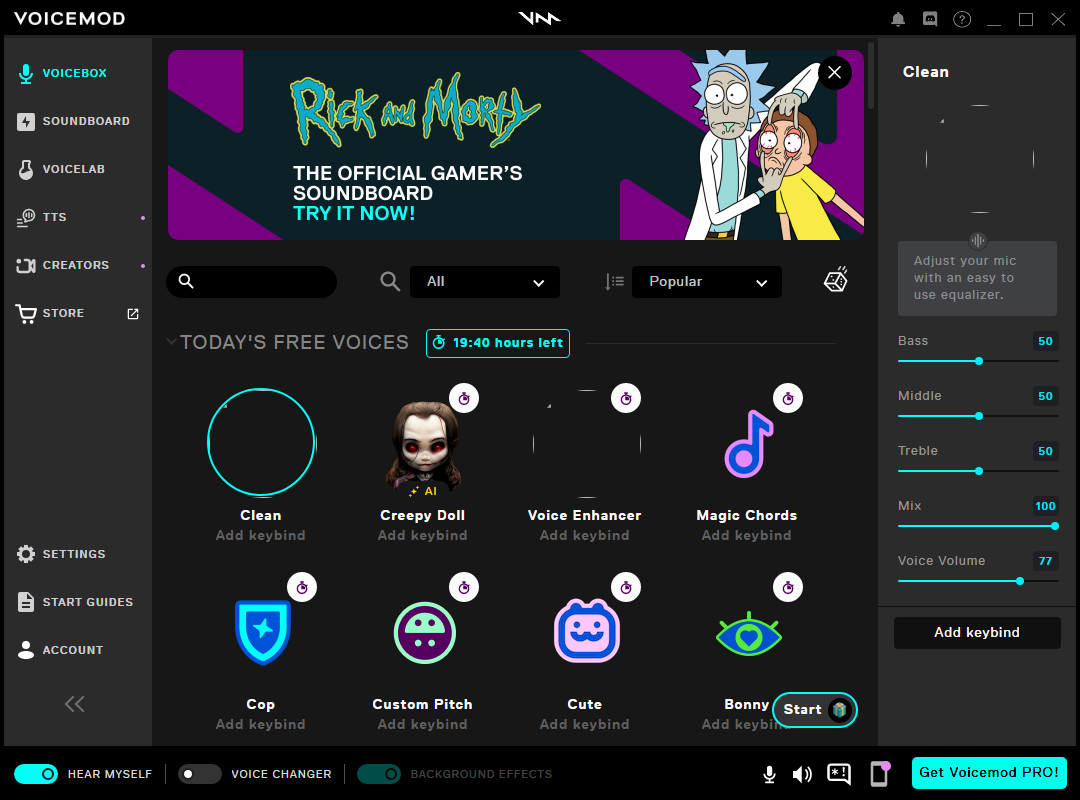Screen dimensions: 1080x800
Task: Add keybind under the Cute voice
Action: click(584, 724)
